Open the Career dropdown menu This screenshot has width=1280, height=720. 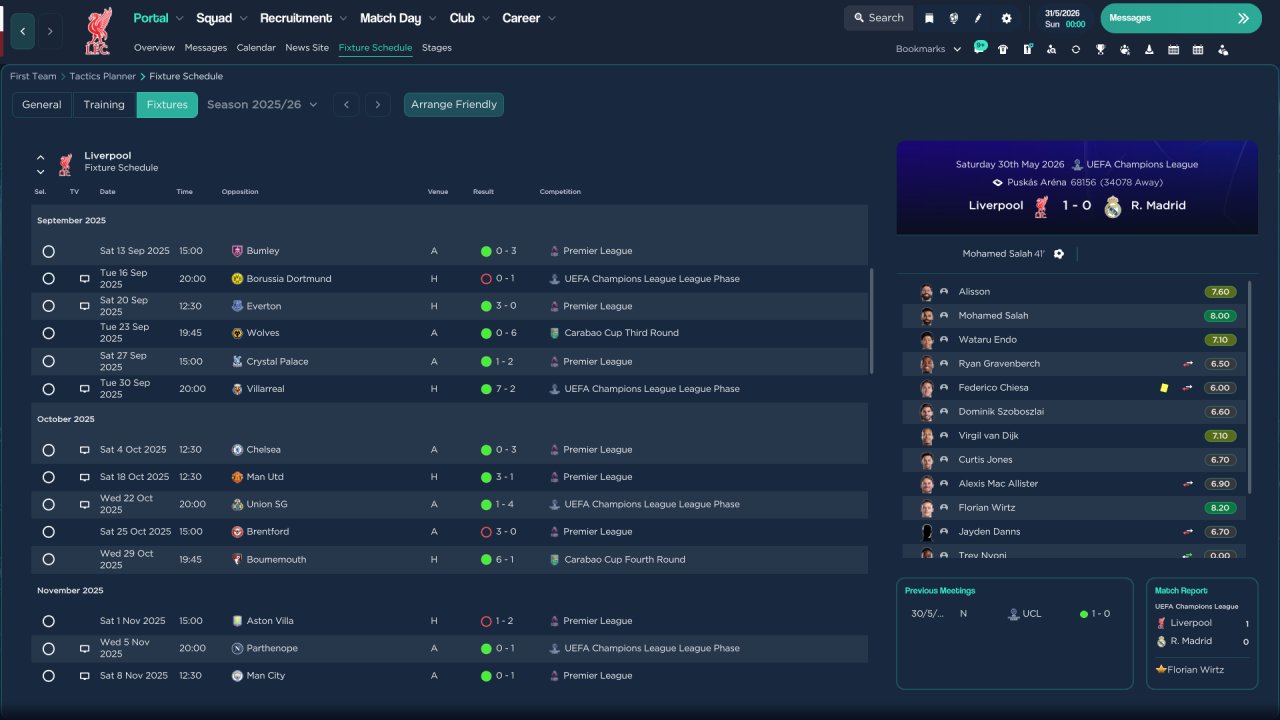[529, 18]
